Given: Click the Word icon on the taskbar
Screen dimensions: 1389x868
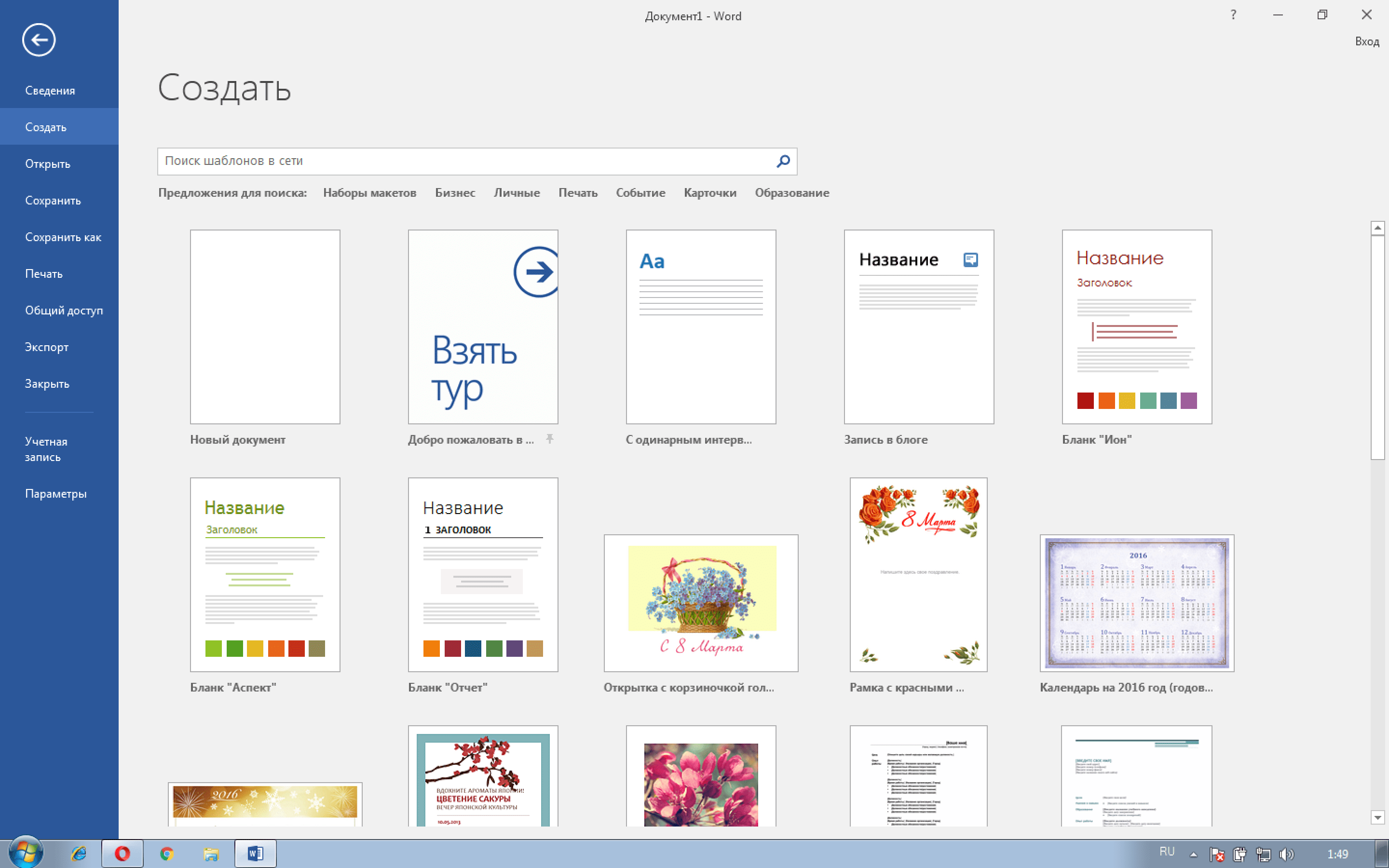Looking at the screenshot, I should [255, 853].
